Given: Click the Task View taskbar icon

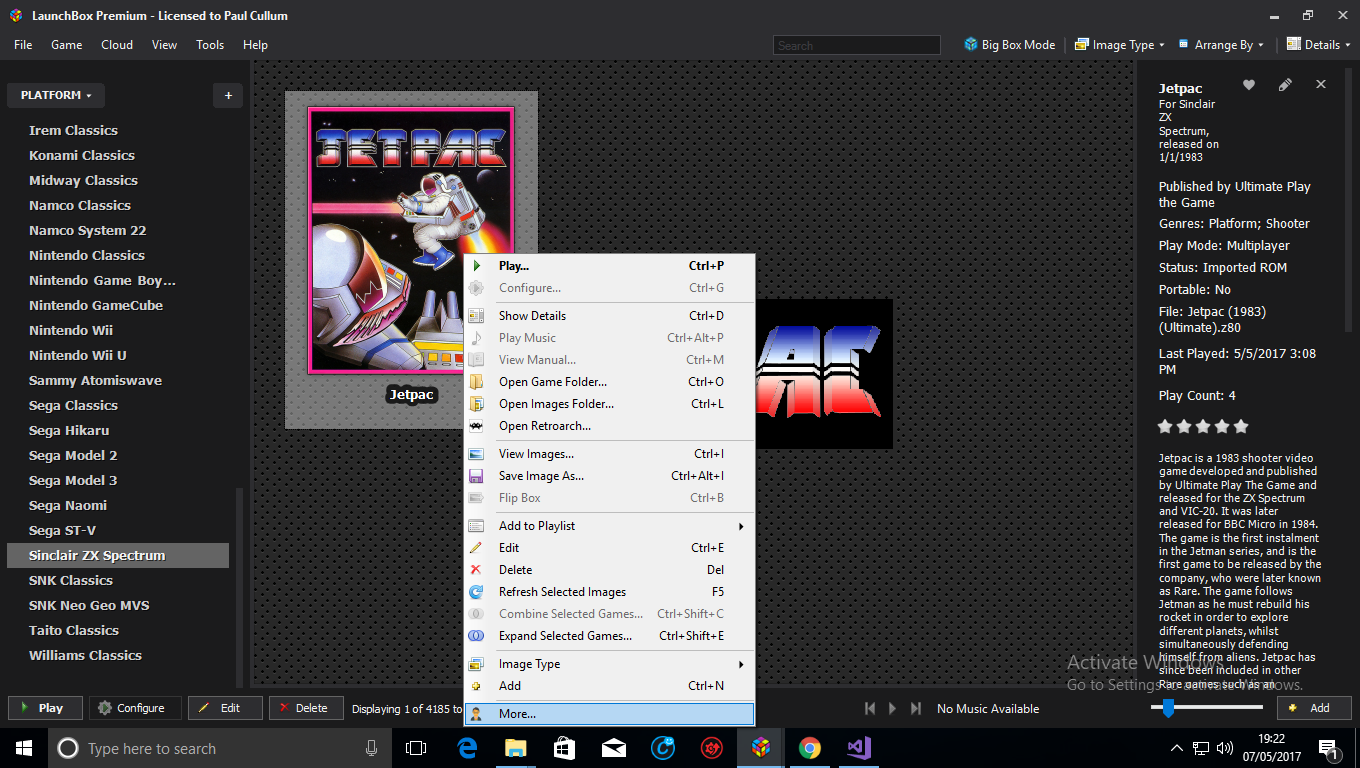Looking at the screenshot, I should pyautogui.click(x=416, y=748).
